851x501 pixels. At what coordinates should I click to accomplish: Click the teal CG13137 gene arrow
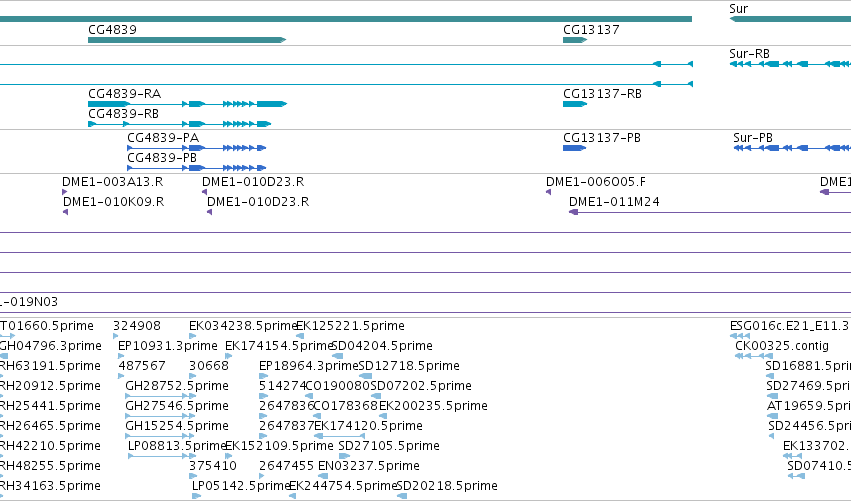[575, 40]
